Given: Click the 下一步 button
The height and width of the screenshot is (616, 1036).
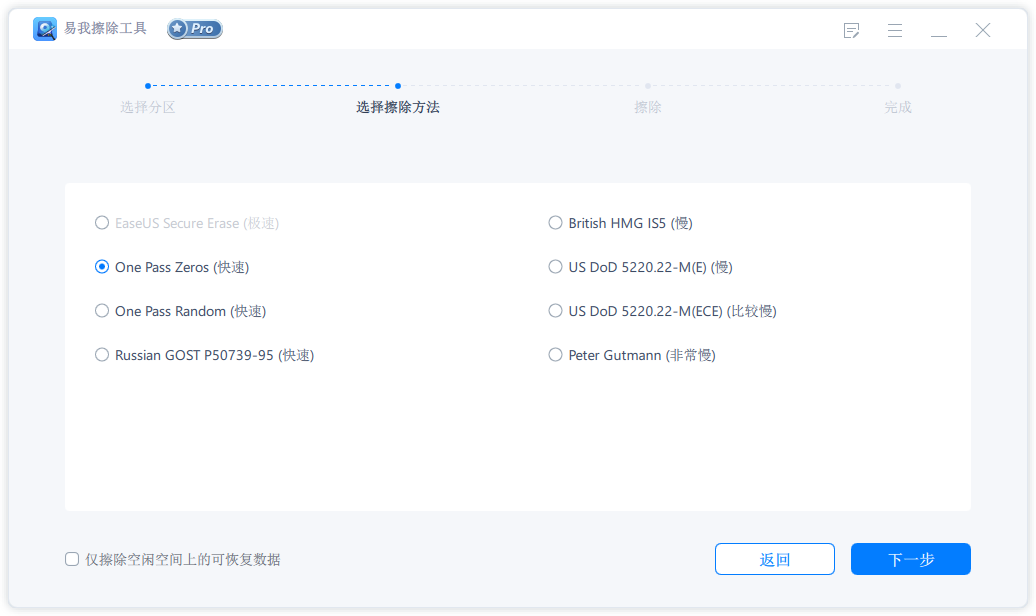Looking at the screenshot, I should [910, 559].
